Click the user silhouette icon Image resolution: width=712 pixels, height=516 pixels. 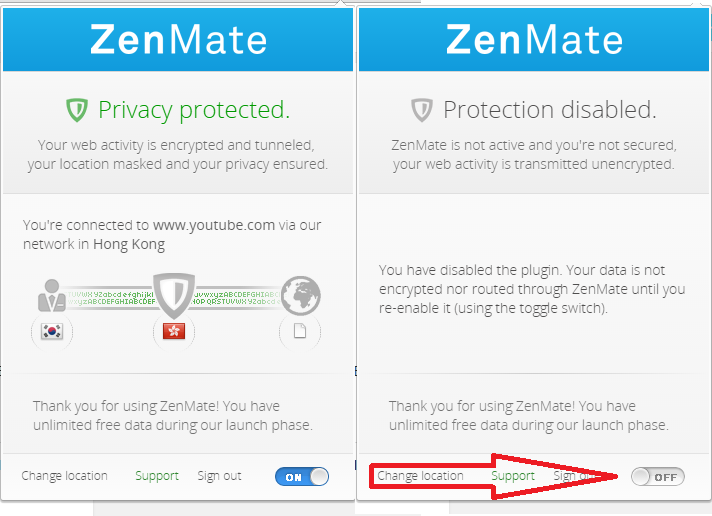tap(51, 295)
